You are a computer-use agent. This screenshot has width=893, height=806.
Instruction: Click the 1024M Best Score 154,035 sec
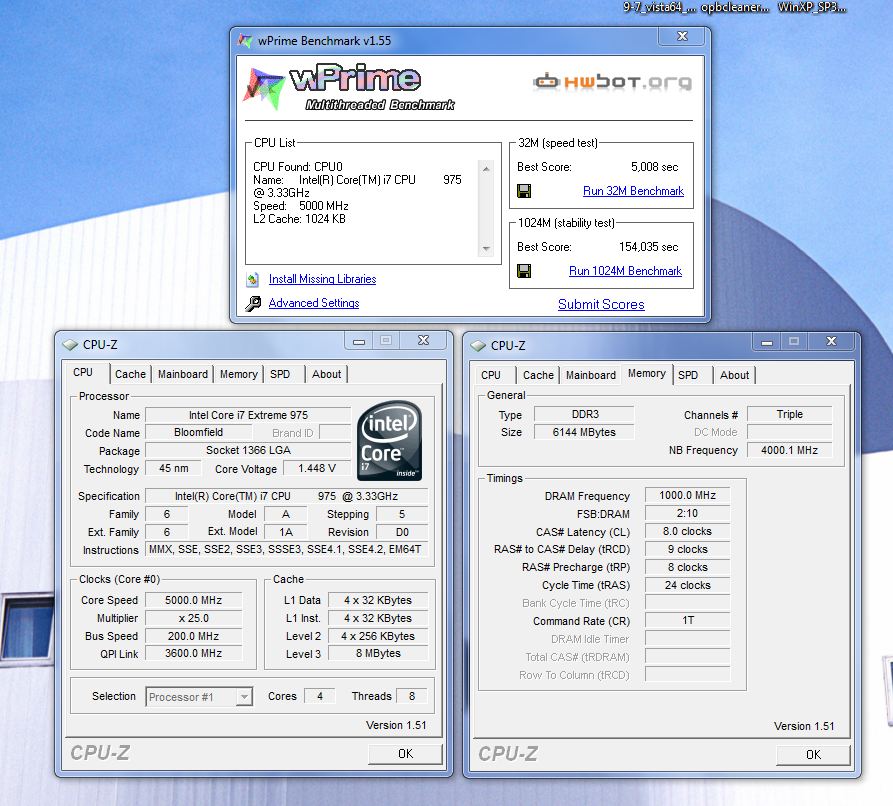click(649, 247)
